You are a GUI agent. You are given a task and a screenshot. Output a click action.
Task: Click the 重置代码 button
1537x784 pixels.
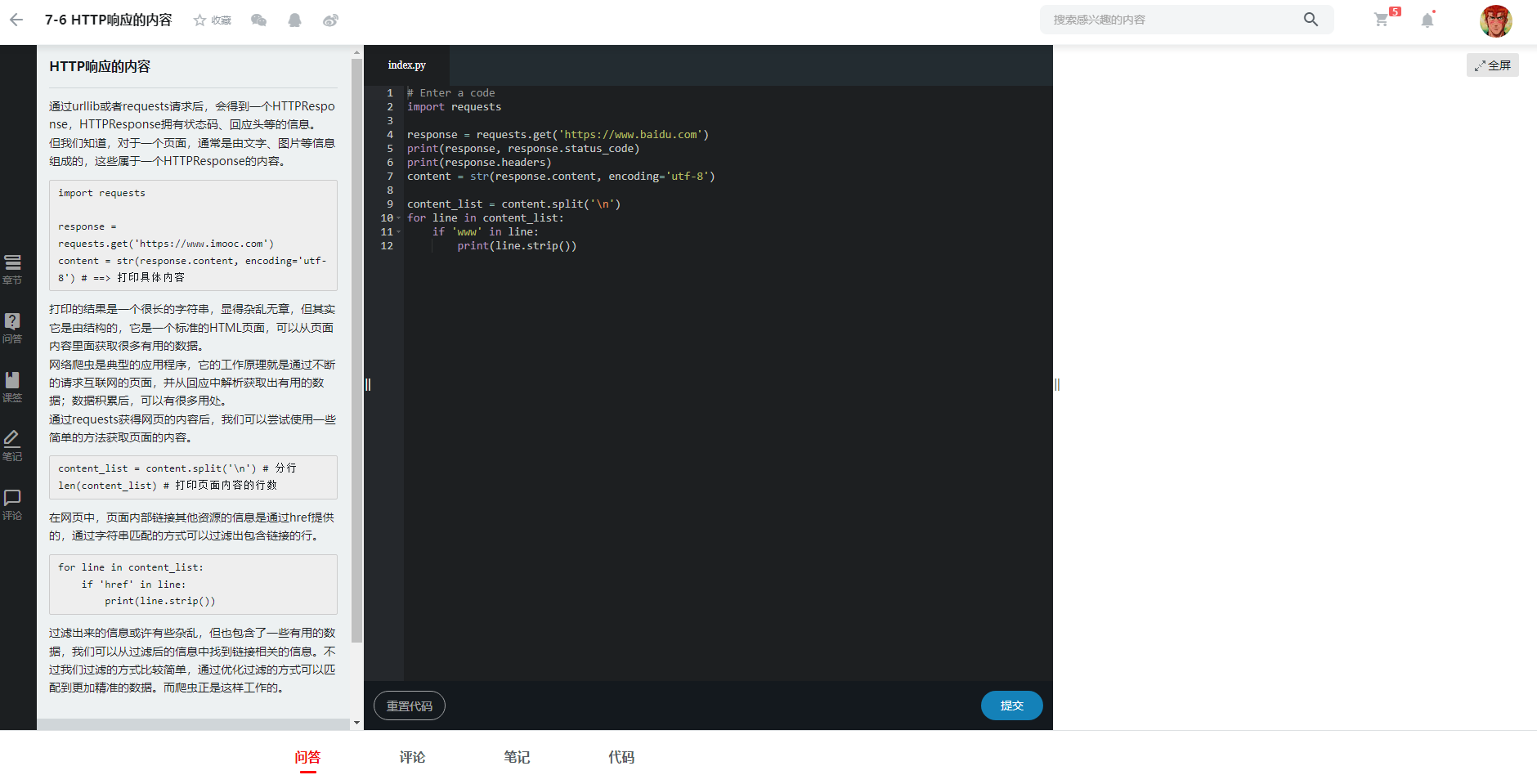(x=410, y=706)
